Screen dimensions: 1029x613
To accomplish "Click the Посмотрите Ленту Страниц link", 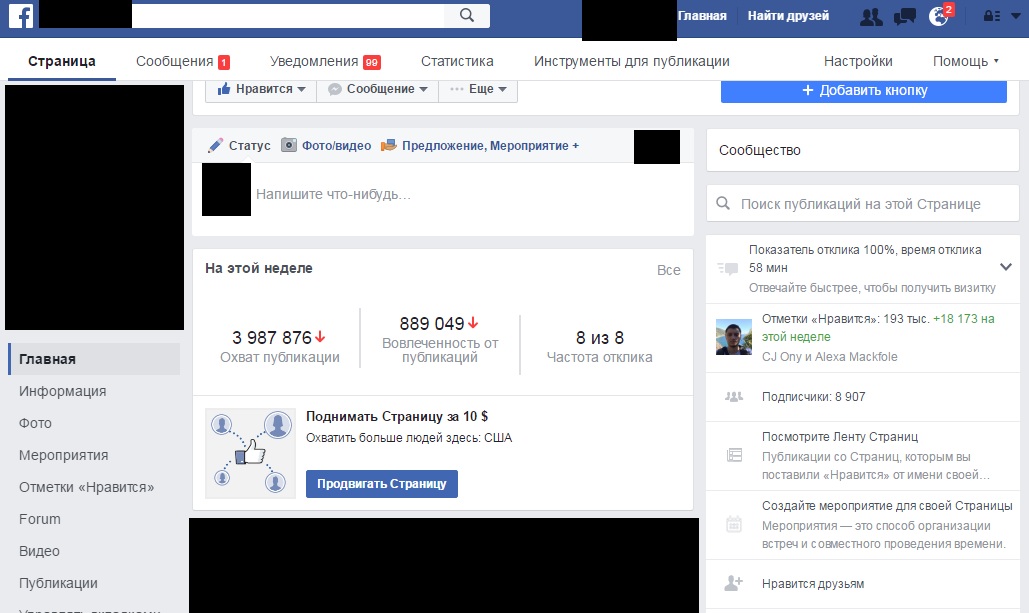I will 840,436.
